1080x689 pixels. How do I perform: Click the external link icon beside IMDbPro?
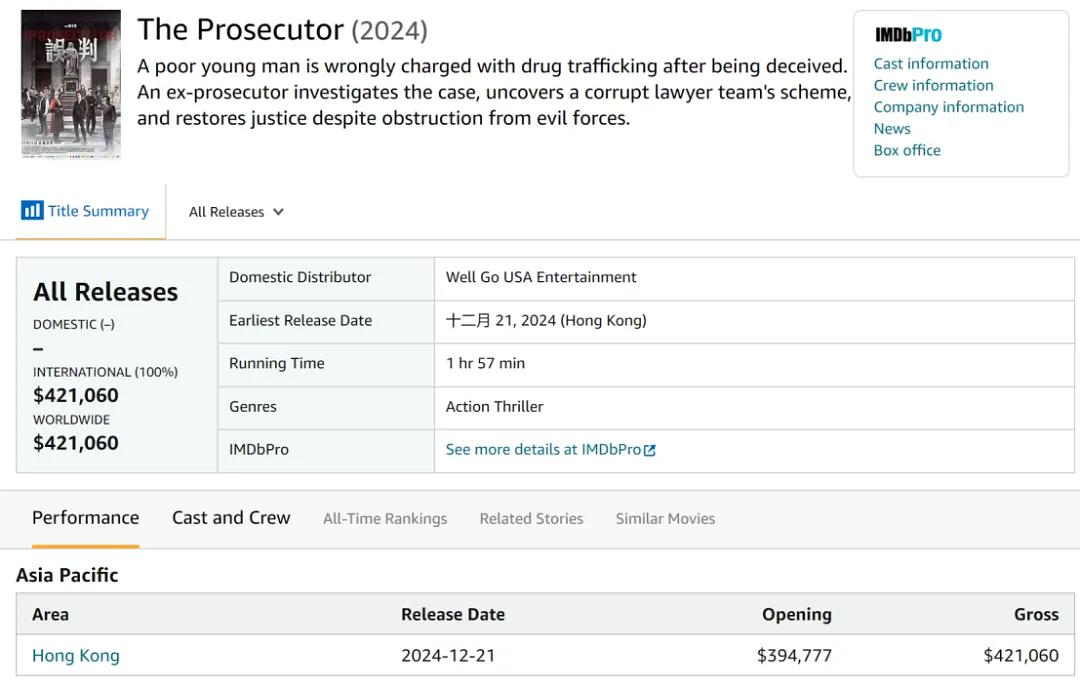point(650,450)
